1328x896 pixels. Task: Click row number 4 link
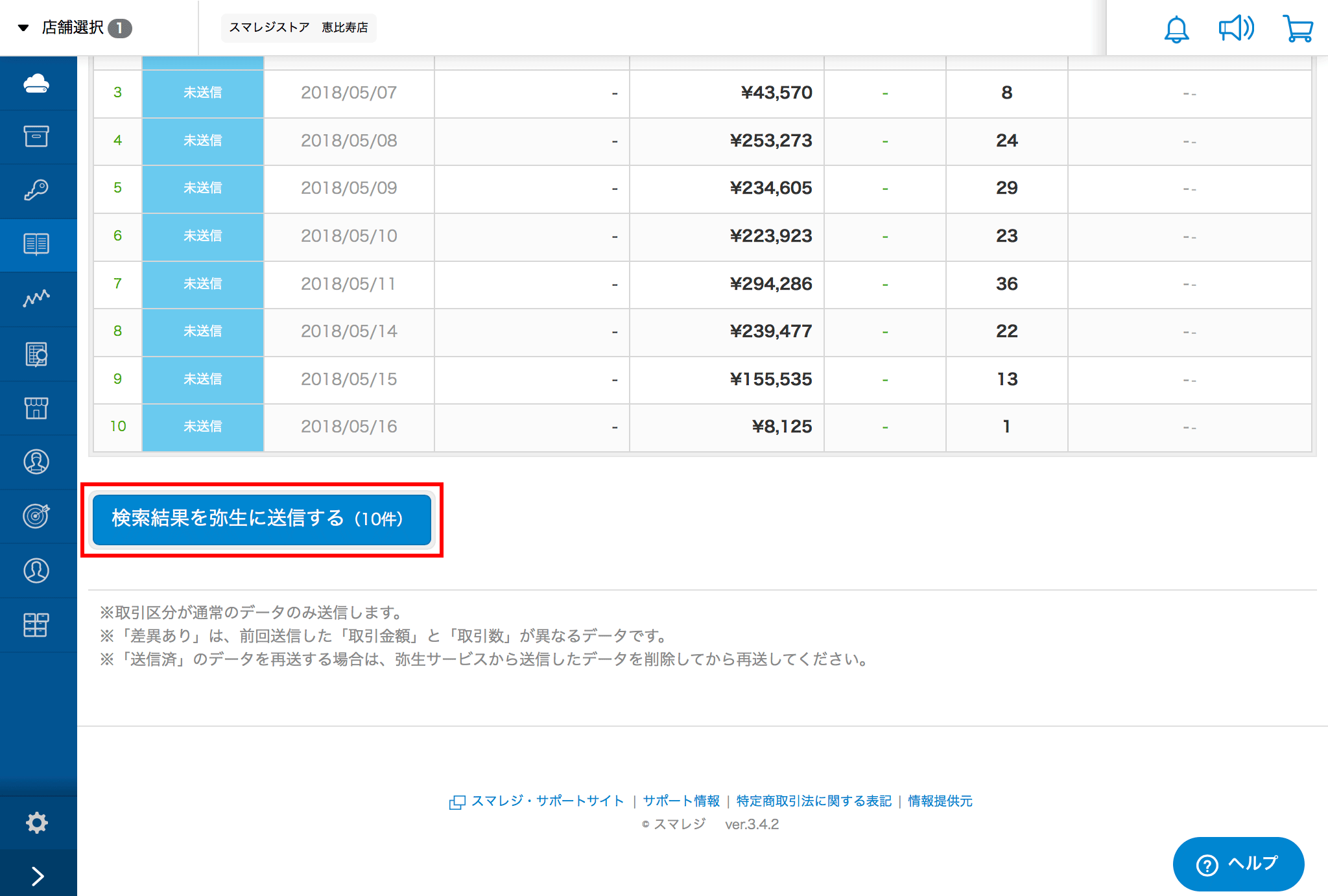click(x=117, y=141)
